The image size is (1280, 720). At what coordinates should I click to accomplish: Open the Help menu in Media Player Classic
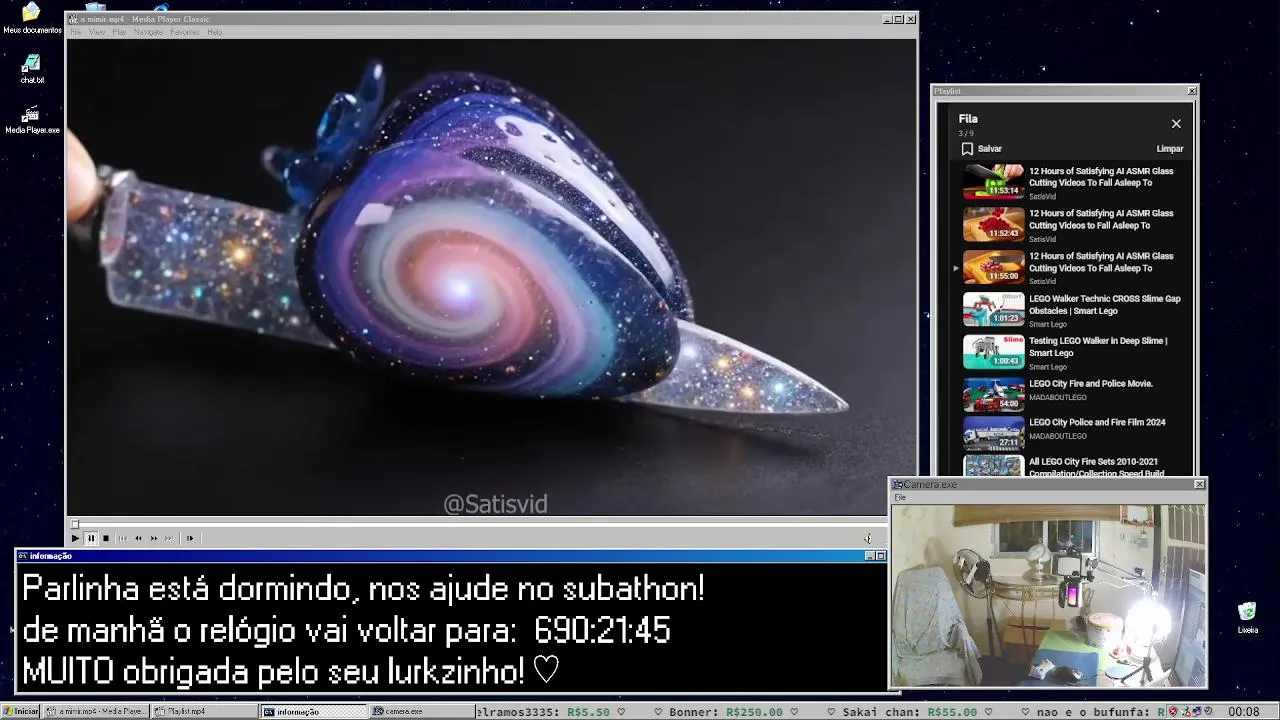pos(215,32)
